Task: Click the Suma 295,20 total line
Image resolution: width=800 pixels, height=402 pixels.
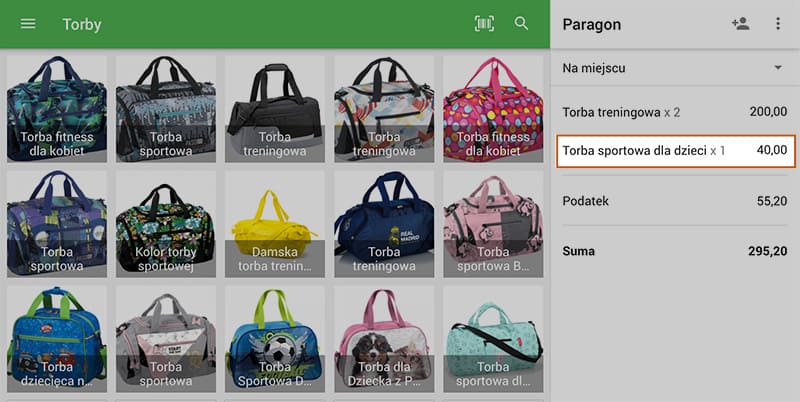Action: (674, 251)
